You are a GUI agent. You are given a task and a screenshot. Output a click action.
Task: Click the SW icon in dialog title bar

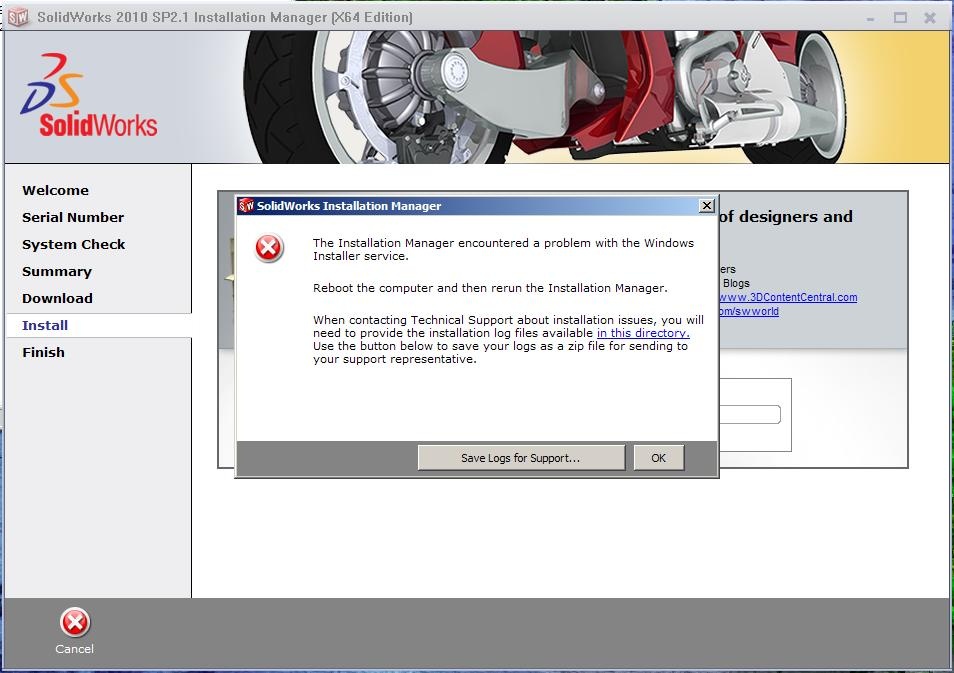coord(246,206)
